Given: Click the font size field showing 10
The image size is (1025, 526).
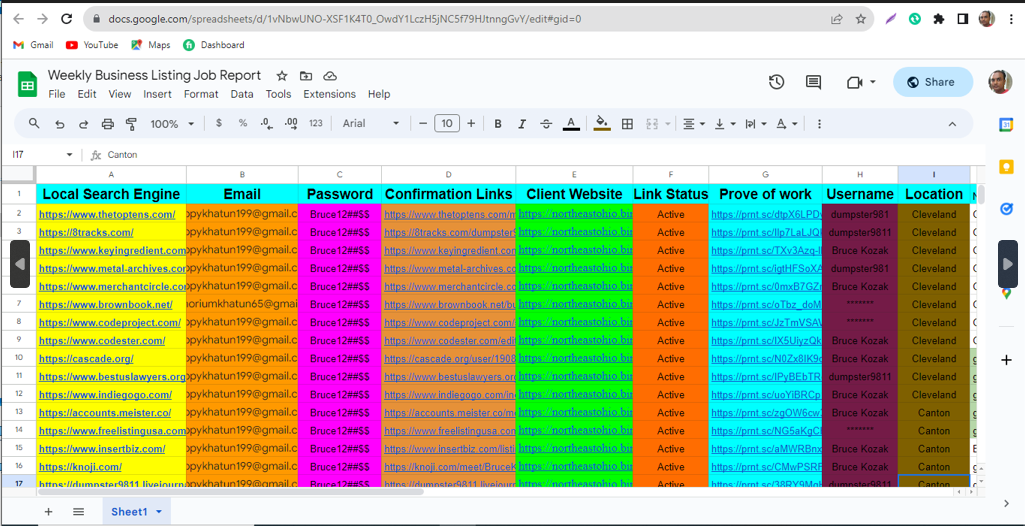Looking at the screenshot, I should 447,123.
